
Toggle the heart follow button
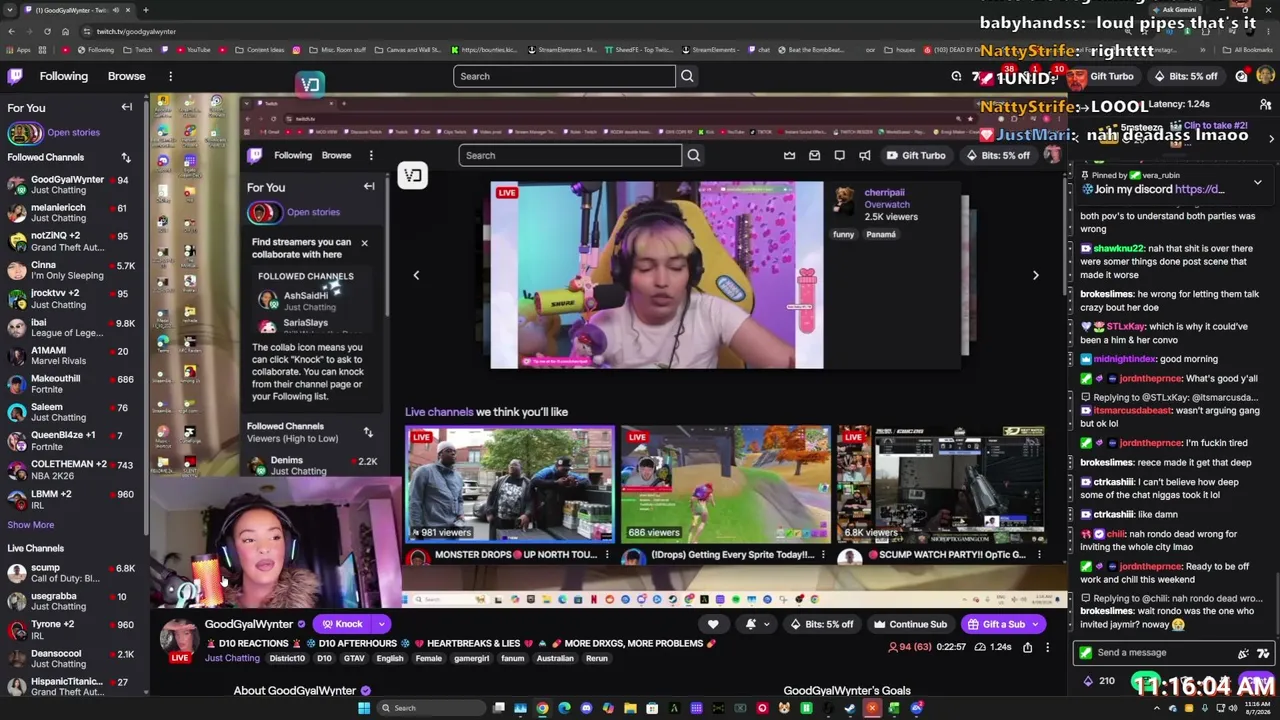(713, 624)
